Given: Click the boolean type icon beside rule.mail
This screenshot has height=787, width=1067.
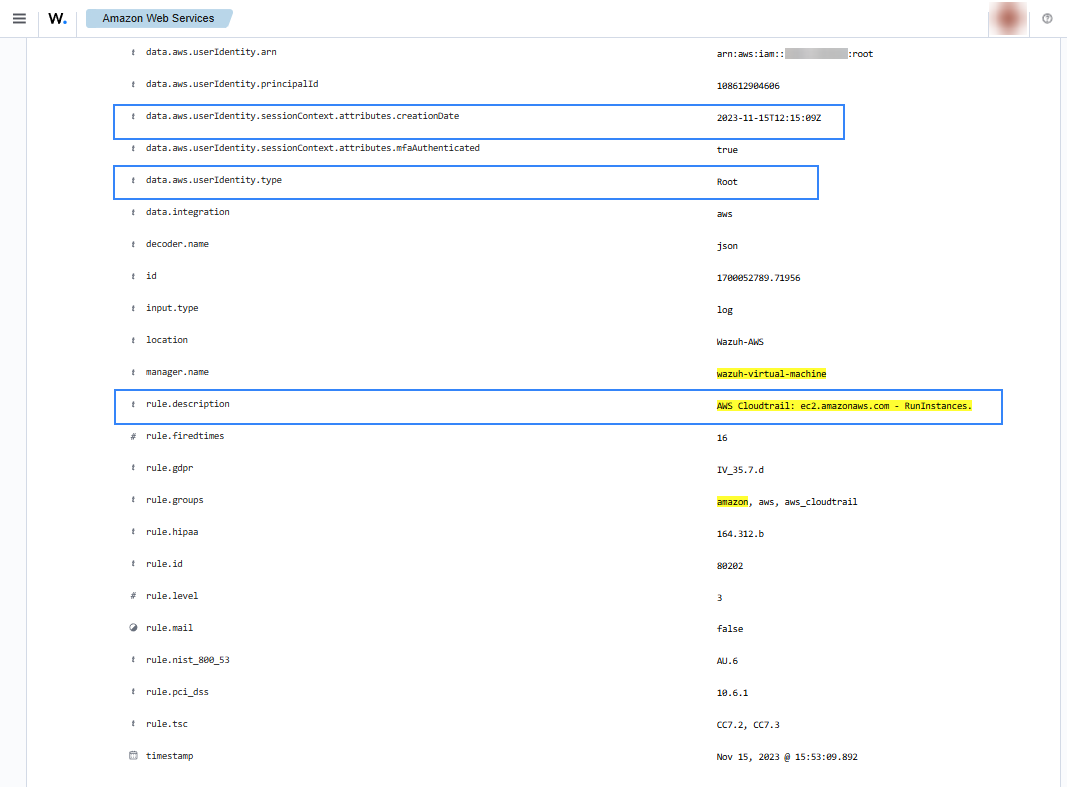Looking at the screenshot, I should click(x=133, y=628).
